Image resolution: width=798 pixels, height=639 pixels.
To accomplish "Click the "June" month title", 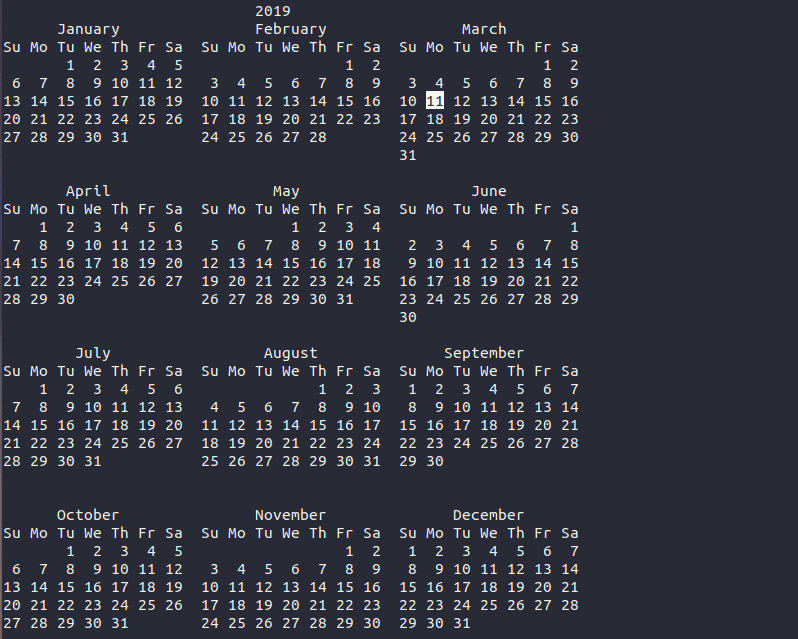I will [x=489, y=191].
